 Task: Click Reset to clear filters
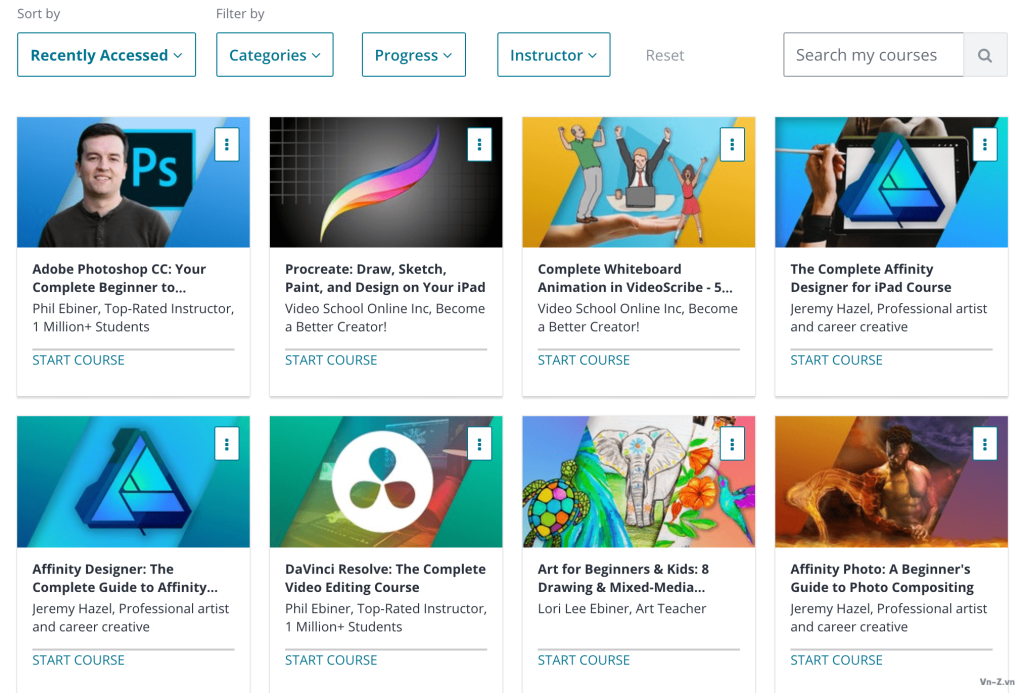click(665, 56)
